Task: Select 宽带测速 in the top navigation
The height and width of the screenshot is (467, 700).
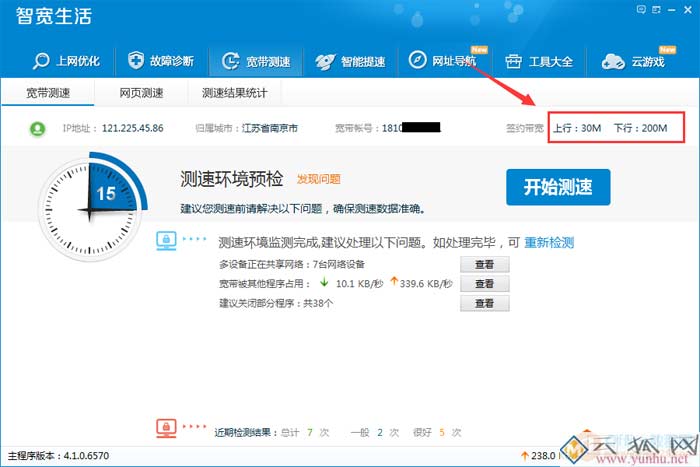Action: [x=256, y=61]
